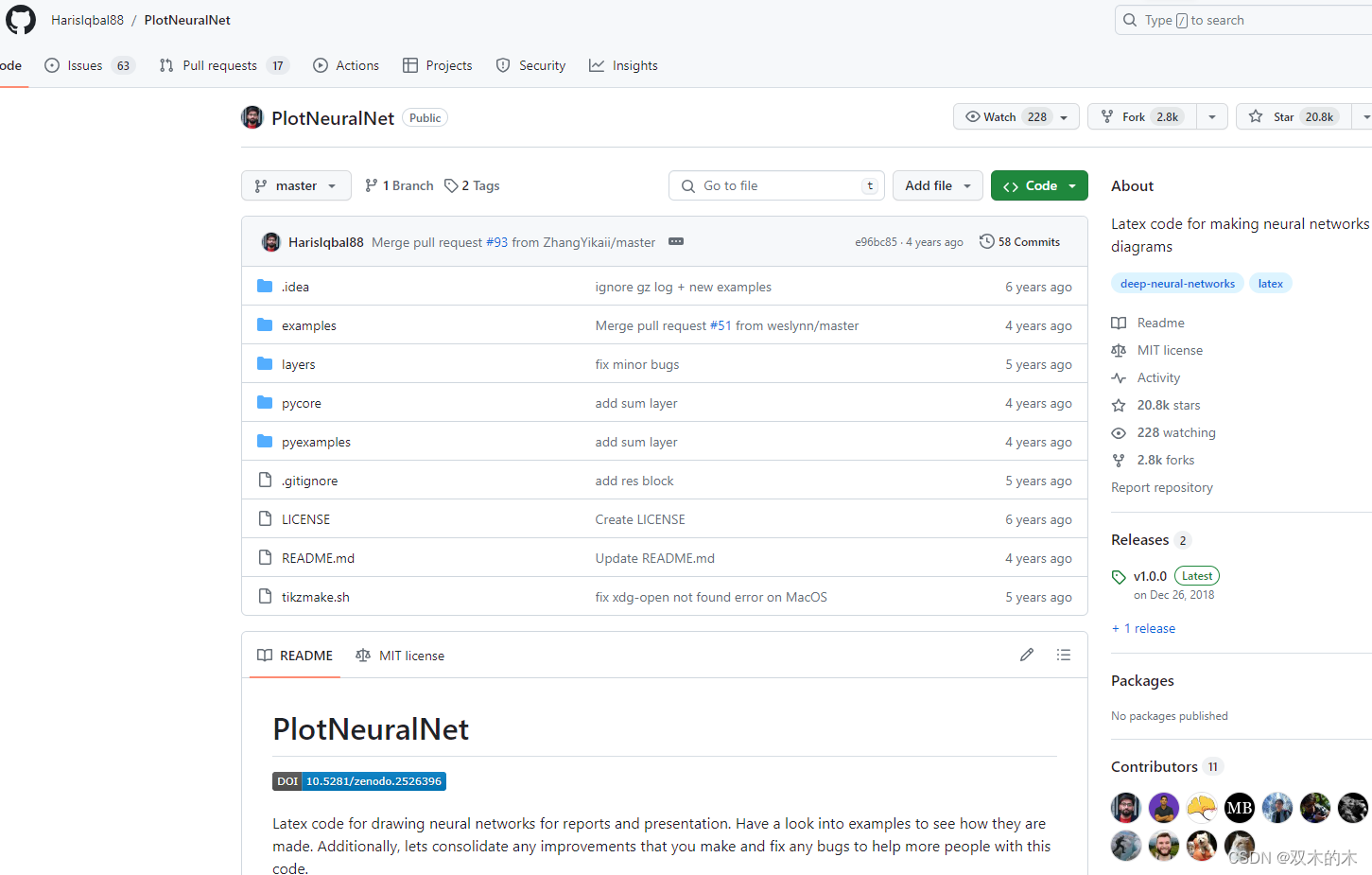Viewport: 1372px width, 875px height.
Task: Expand the commit message ellipsis icon
Action: (676, 241)
